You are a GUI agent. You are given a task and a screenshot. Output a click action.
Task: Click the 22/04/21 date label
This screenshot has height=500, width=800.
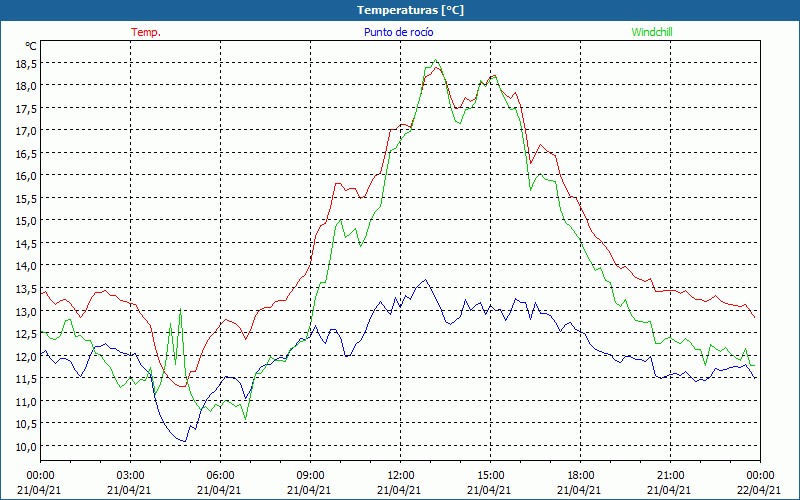760,490
